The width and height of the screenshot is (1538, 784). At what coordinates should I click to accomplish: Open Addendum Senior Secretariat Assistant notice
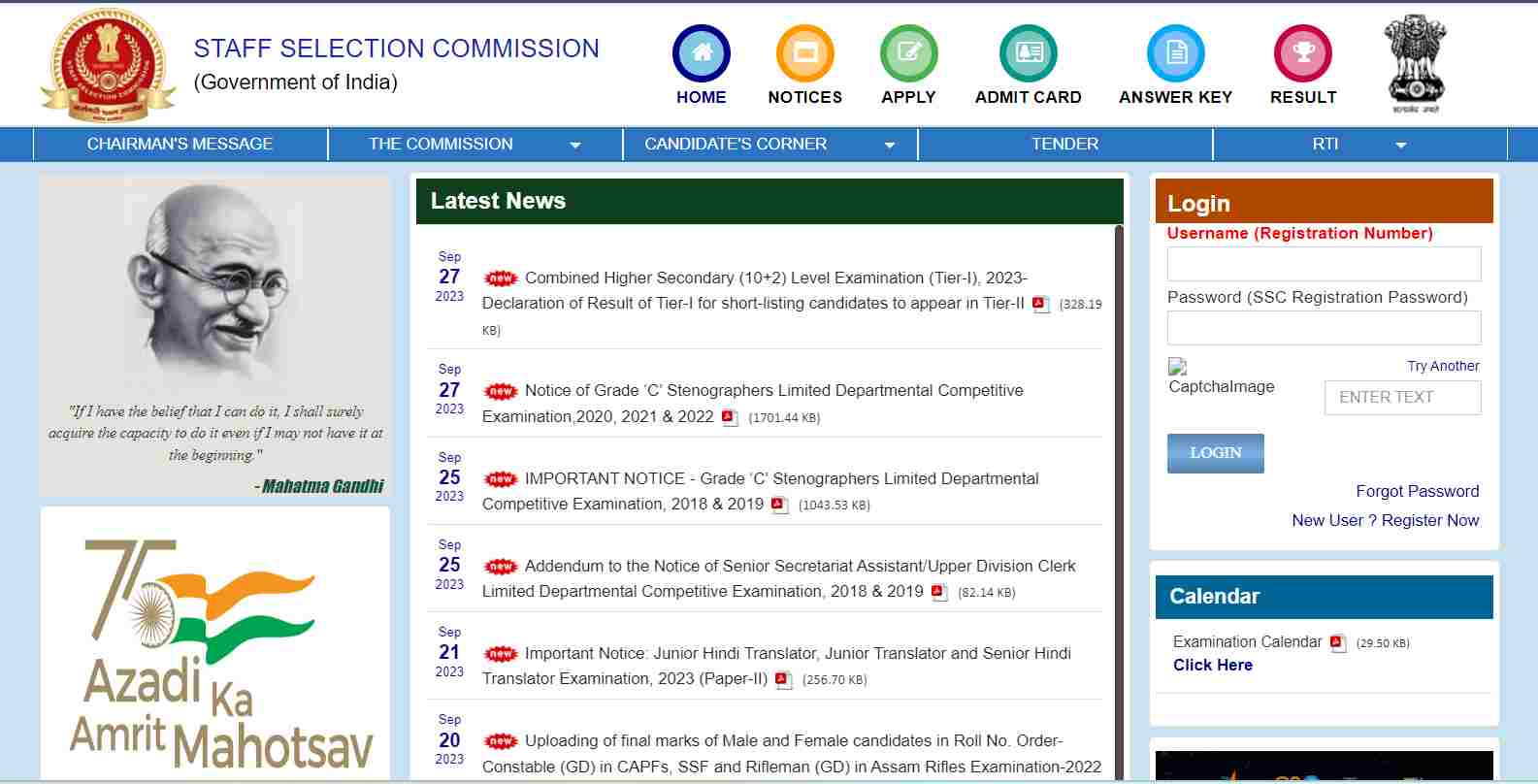click(779, 578)
